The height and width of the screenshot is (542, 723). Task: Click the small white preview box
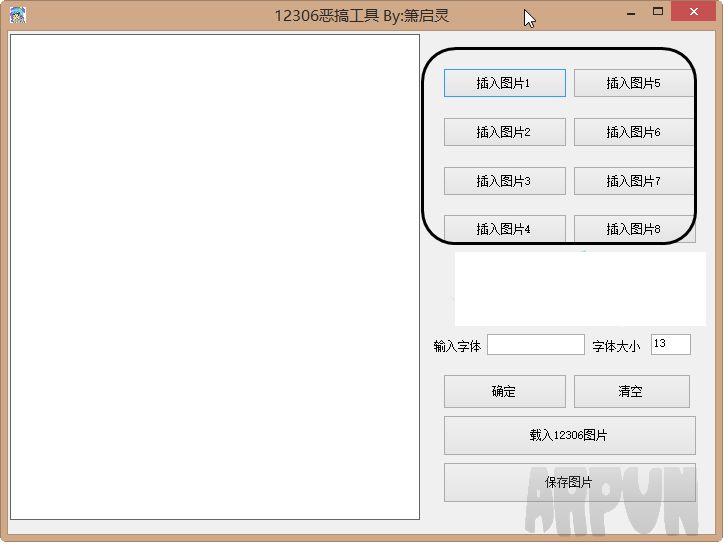pos(580,289)
